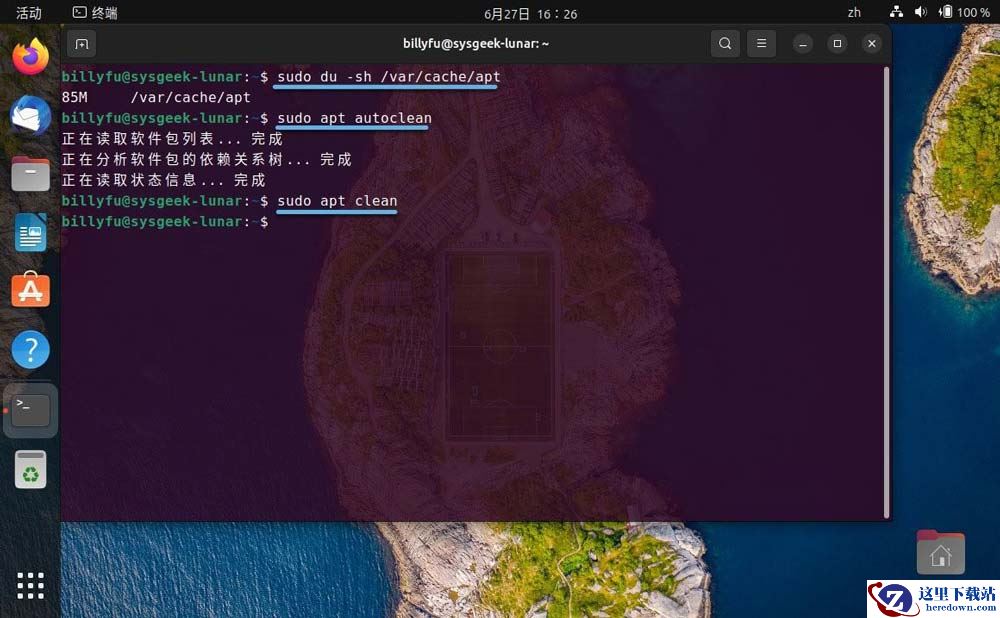This screenshot has width=1000, height=618.
Task: Open the terminal hamburger menu
Action: [761, 43]
